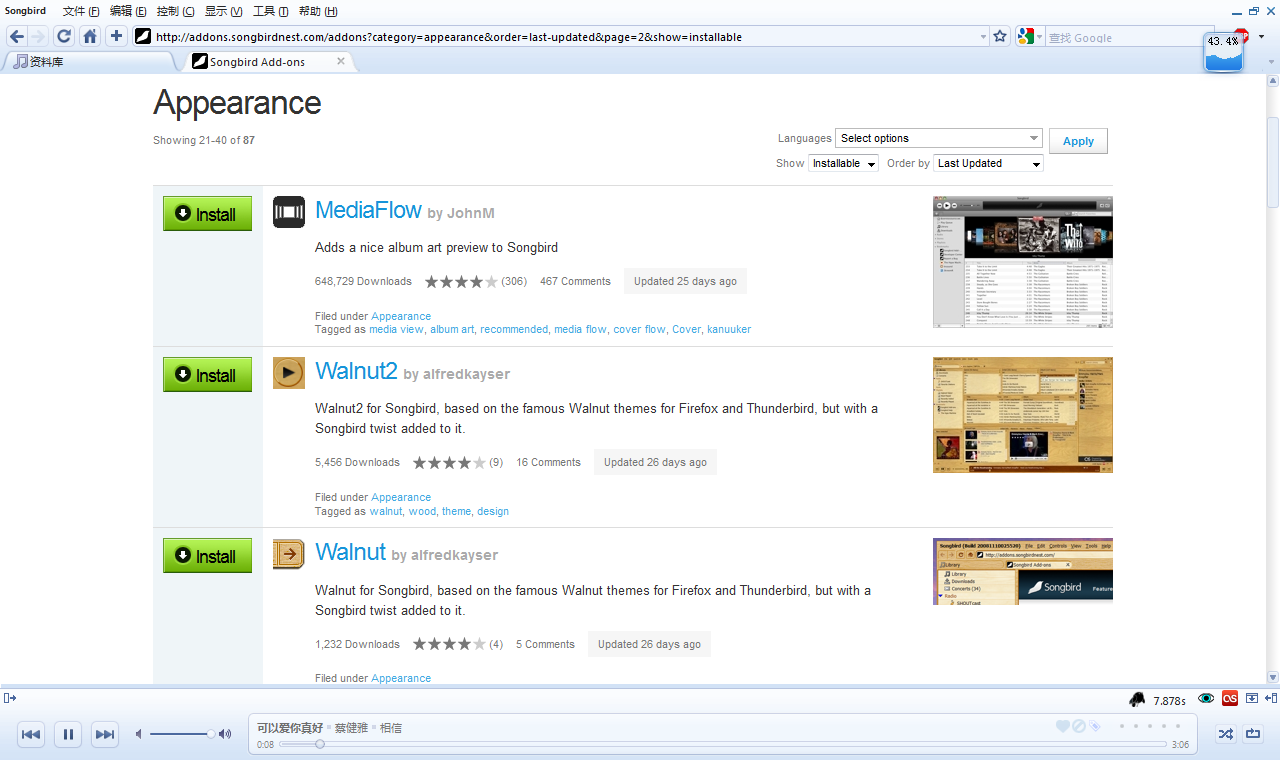Click MediaFlow's star rating
The height and width of the screenshot is (760, 1280).
461,282
